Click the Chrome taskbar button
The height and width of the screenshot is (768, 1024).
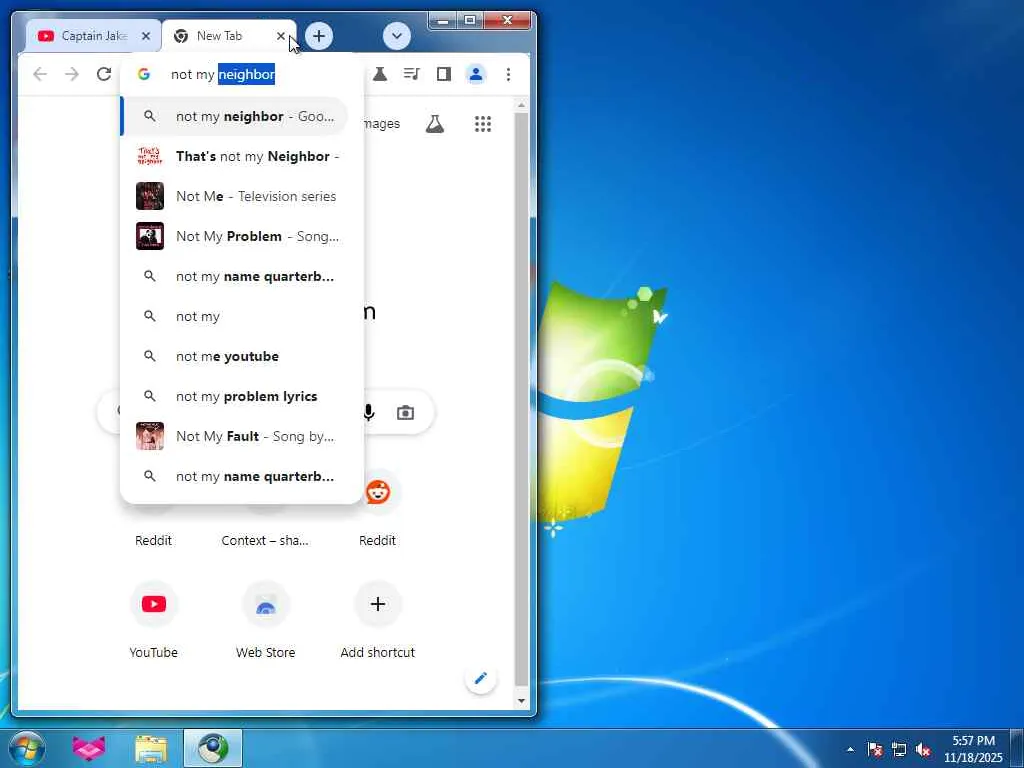(x=213, y=748)
